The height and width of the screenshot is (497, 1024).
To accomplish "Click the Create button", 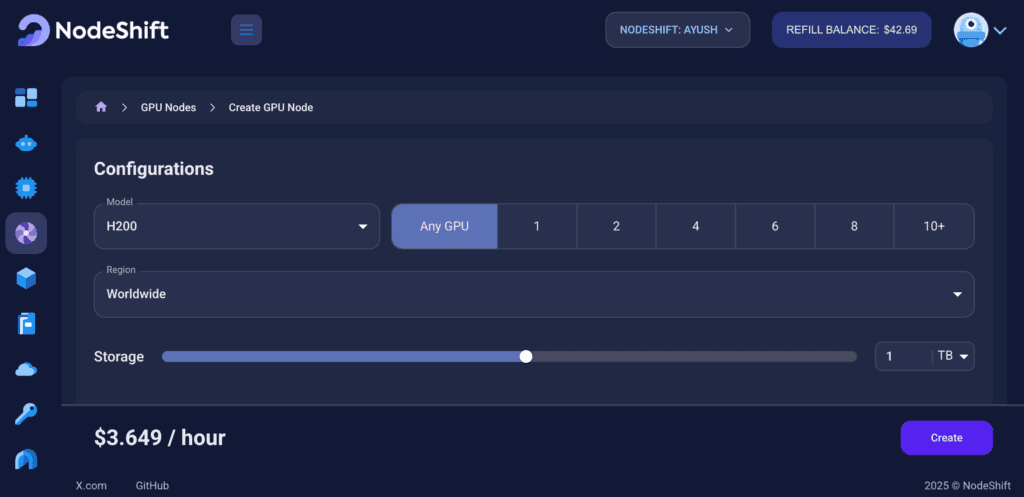I will (946, 438).
